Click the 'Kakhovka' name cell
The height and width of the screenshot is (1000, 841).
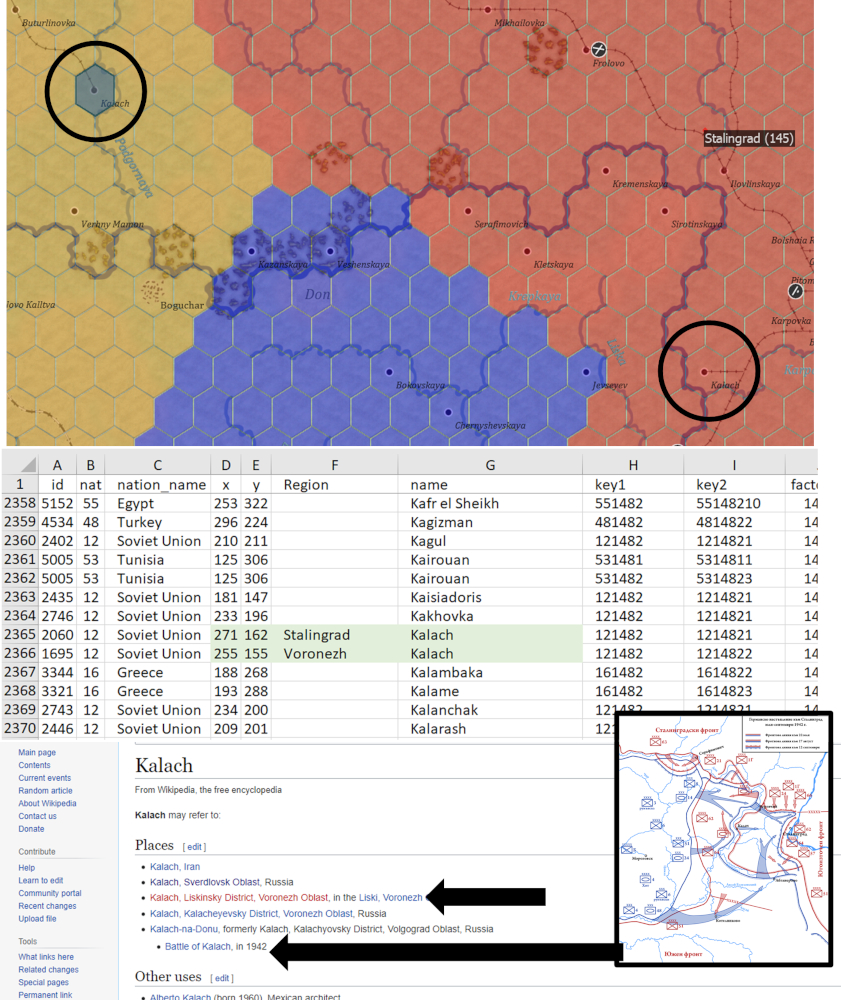click(x=490, y=615)
